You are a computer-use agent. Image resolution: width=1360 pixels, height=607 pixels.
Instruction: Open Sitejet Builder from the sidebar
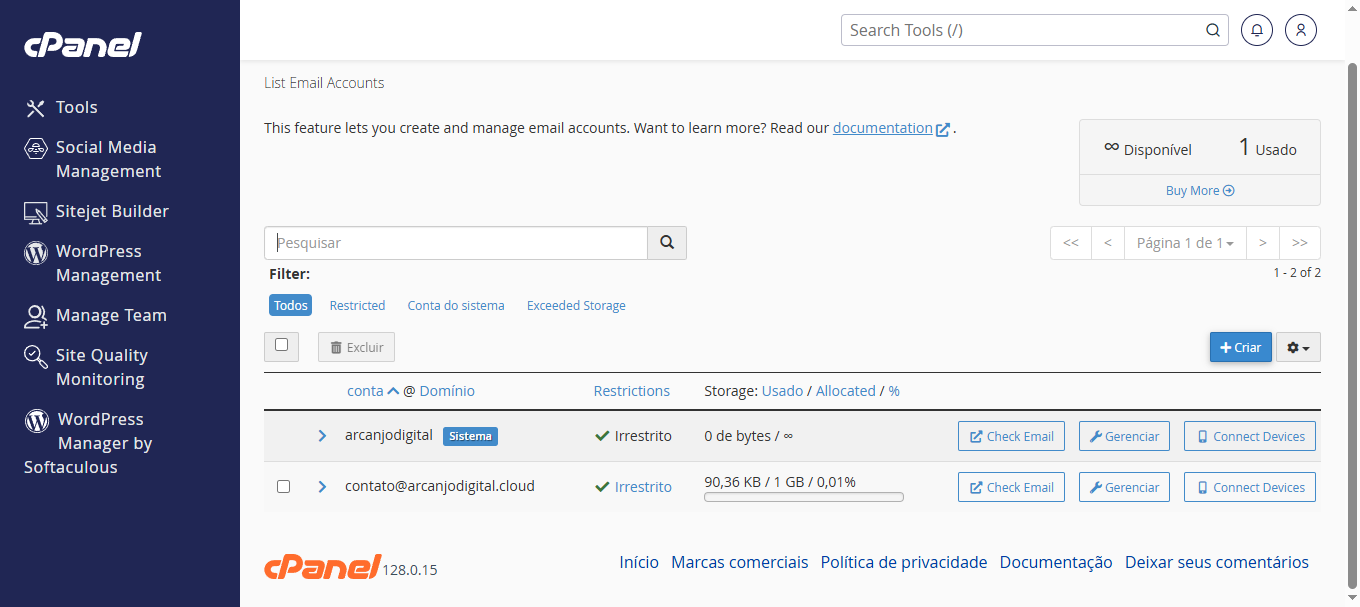(111, 211)
